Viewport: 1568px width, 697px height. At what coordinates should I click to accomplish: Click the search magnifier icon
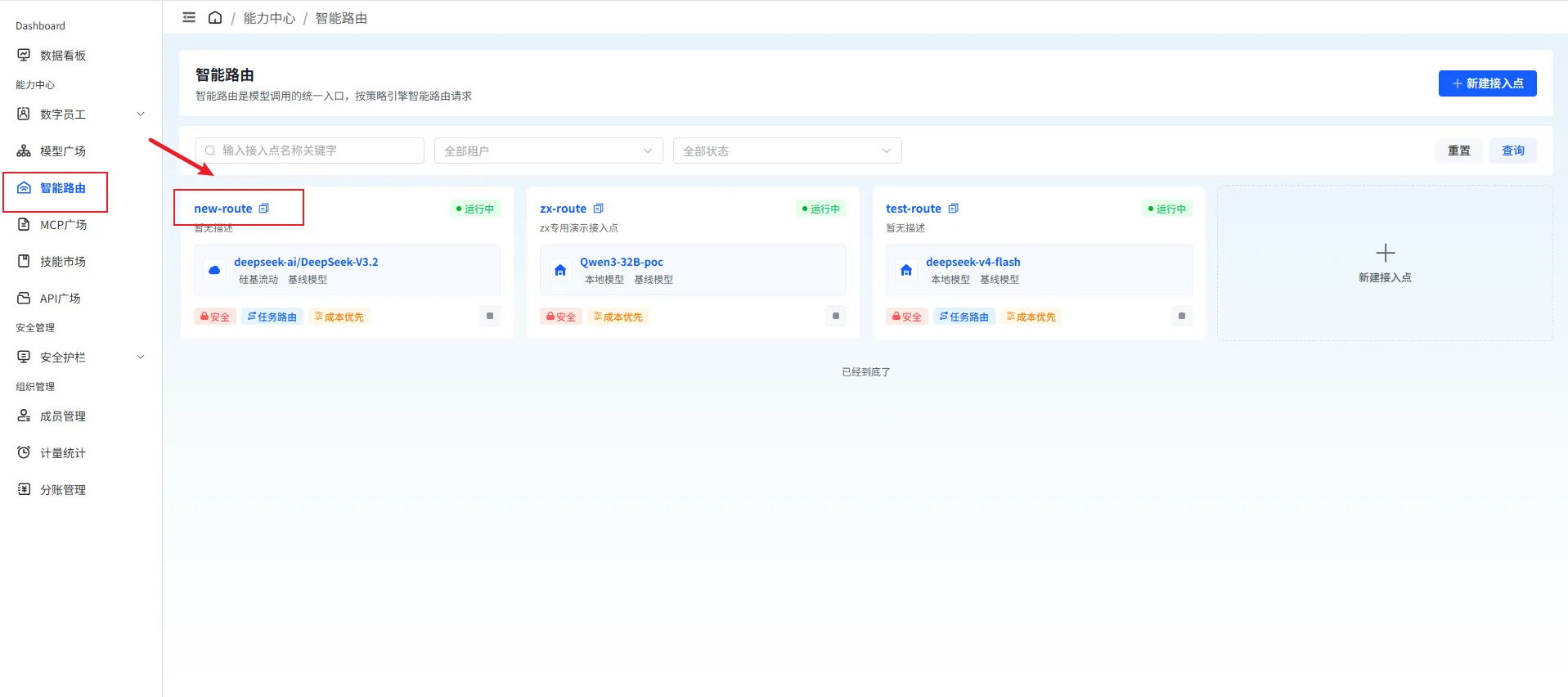(210, 151)
